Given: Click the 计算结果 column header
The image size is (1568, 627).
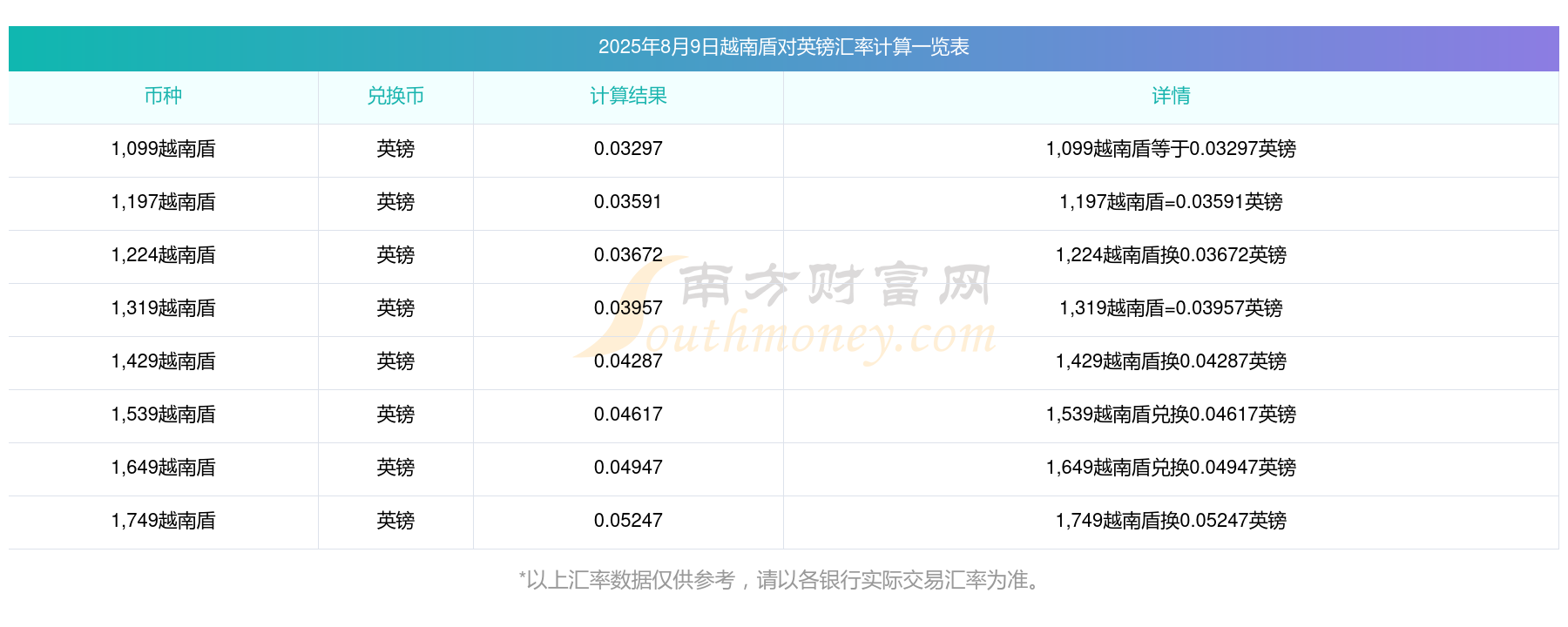Looking at the screenshot, I should click(628, 96).
